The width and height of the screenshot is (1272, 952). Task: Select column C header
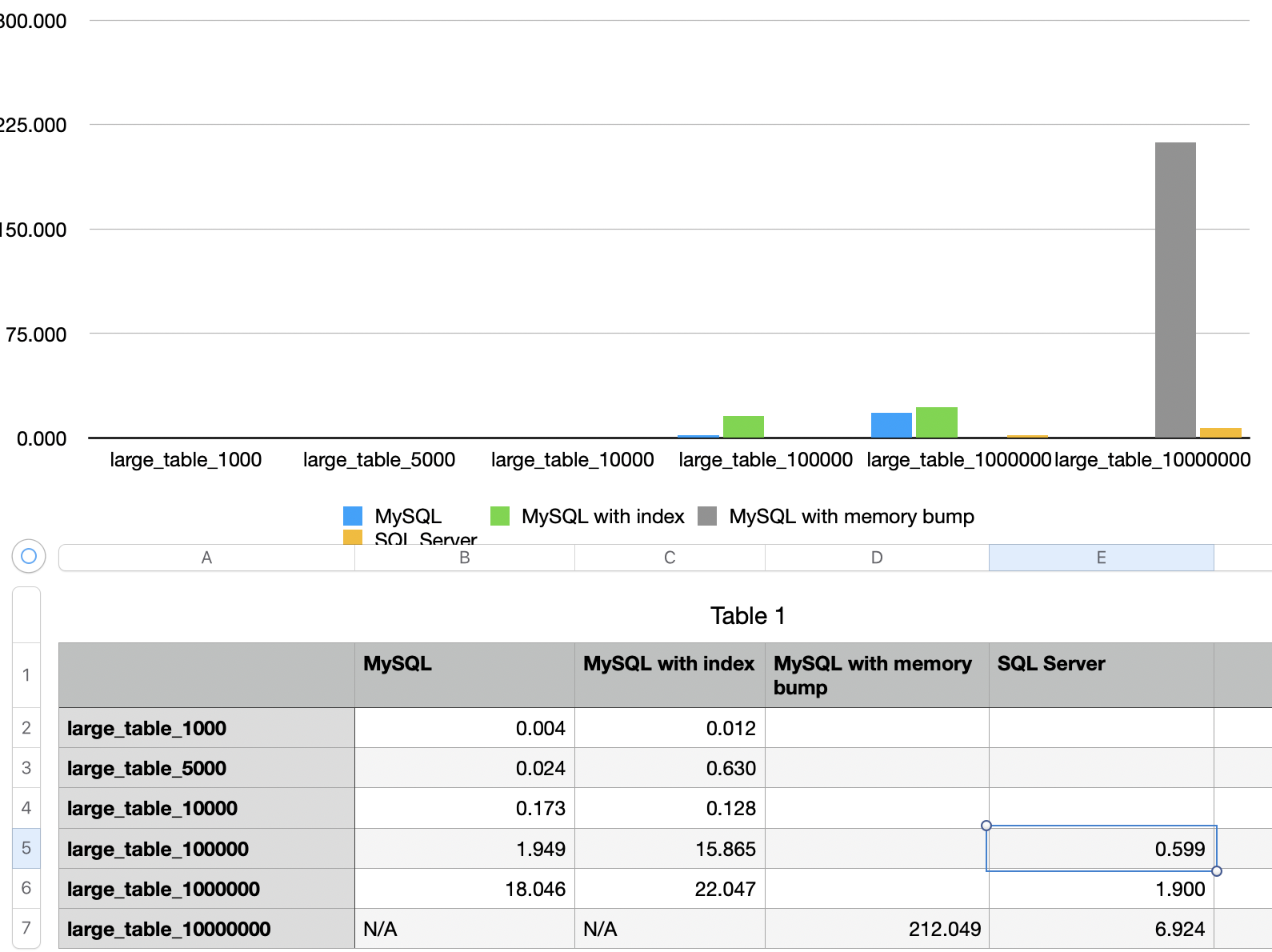670,558
